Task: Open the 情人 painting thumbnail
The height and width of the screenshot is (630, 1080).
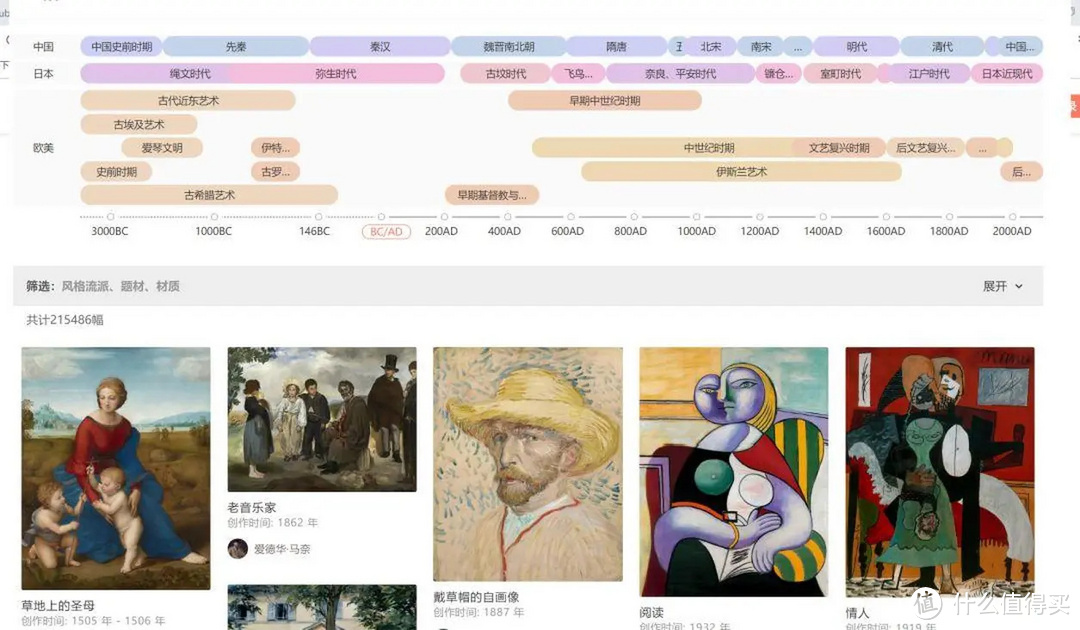Action: pos(939,472)
